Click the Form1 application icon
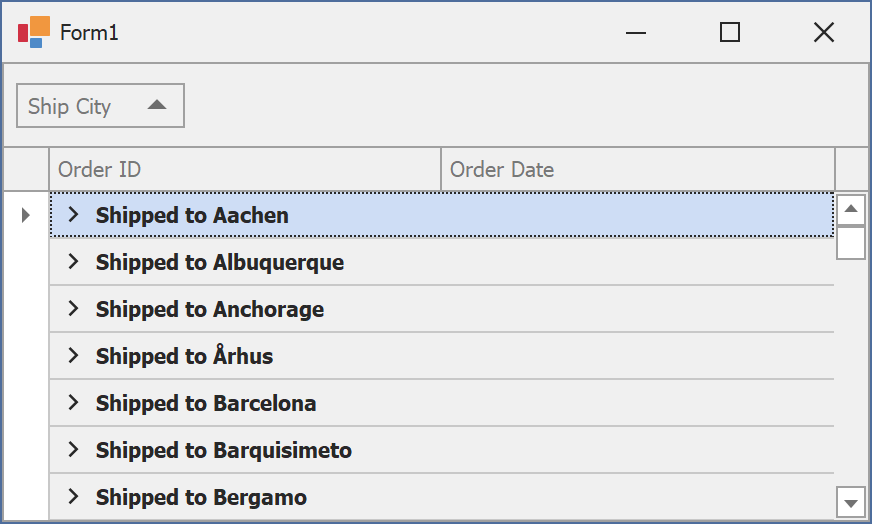872x524 pixels. [x=33, y=32]
